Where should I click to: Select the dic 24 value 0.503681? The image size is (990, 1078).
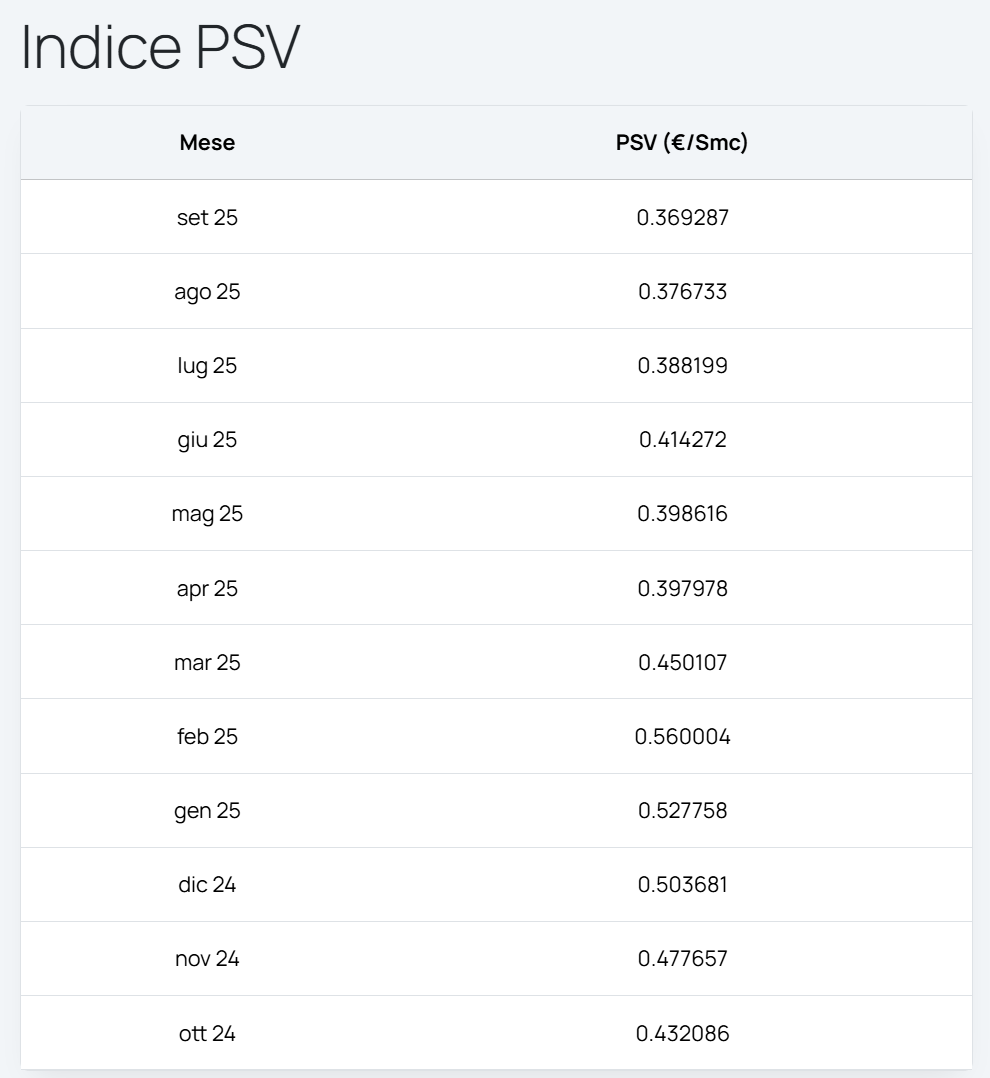[x=683, y=884]
